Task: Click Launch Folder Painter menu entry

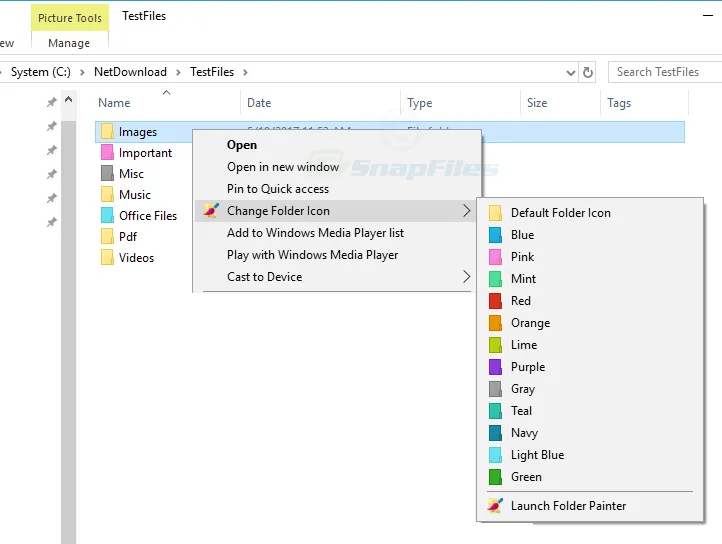Action: click(590, 506)
